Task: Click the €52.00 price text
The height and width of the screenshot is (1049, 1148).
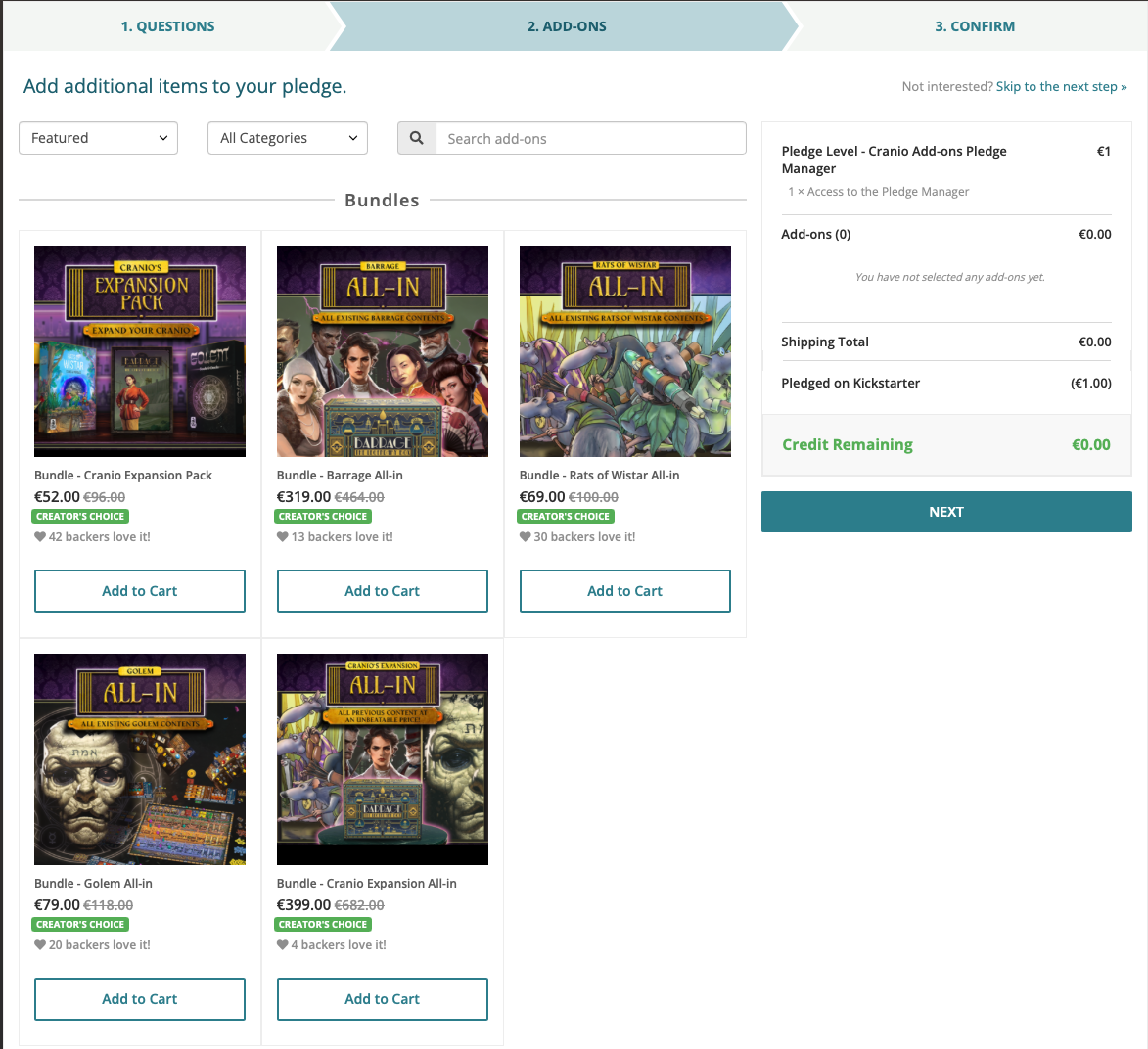Action: tap(57, 497)
